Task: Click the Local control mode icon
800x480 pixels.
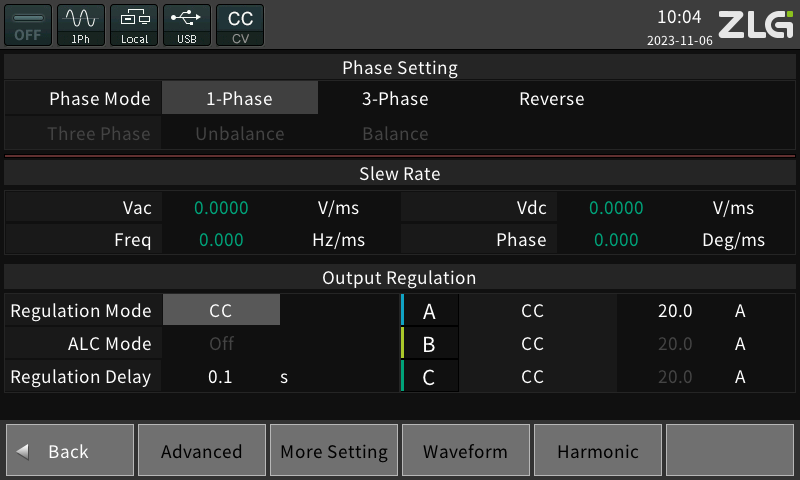Action: tap(134, 25)
